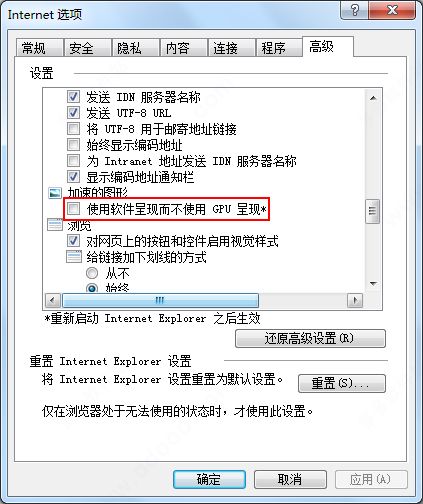Click the settings list scroll-up arrow
This screenshot has height=504, width=423.
point(373,98)
